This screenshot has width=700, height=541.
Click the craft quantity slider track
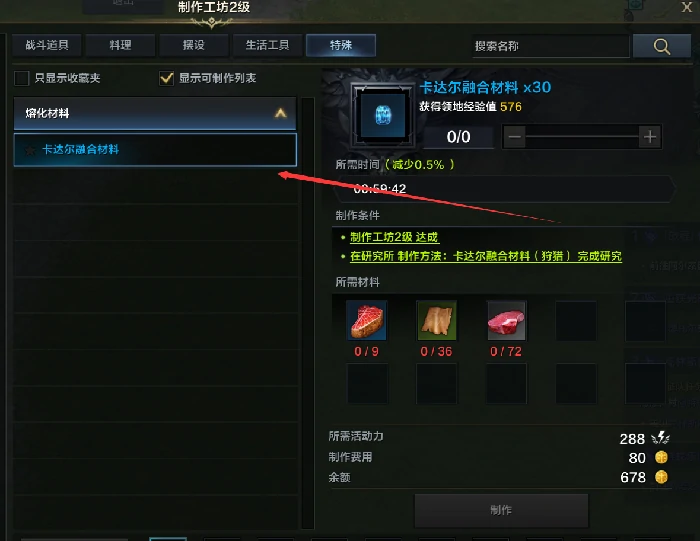point(583,137)
